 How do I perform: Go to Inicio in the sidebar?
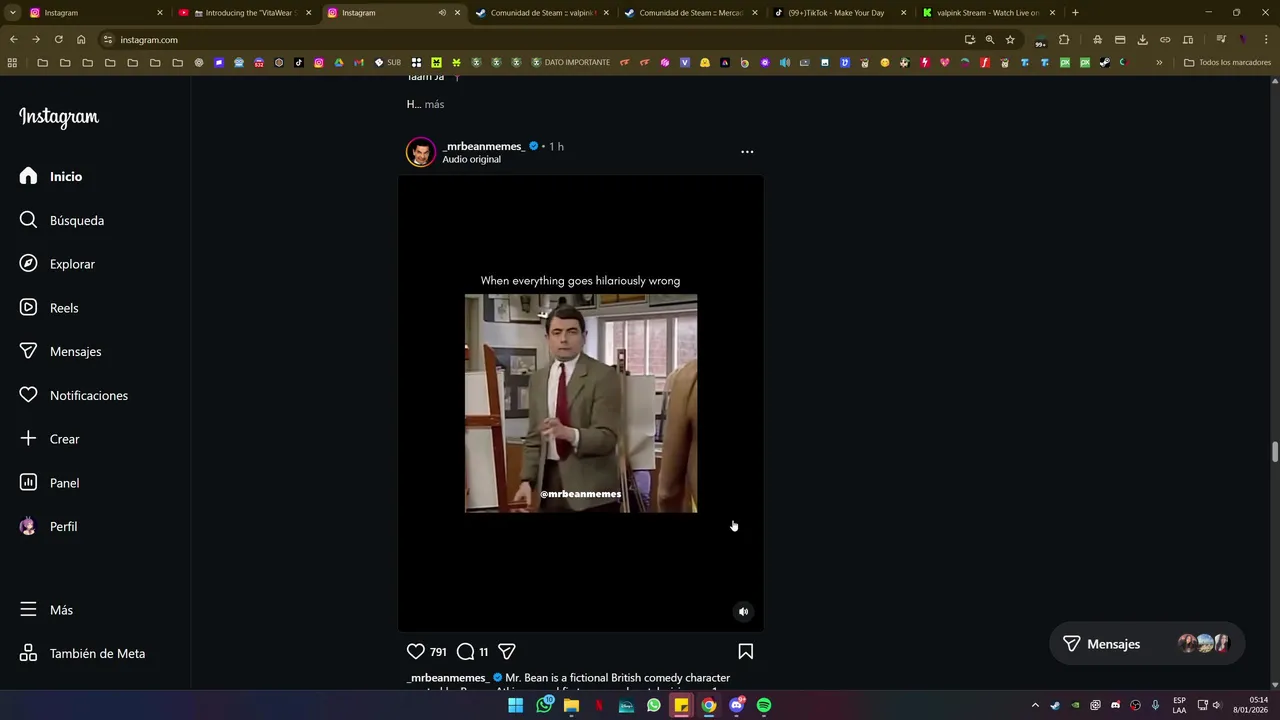point(52,176)
